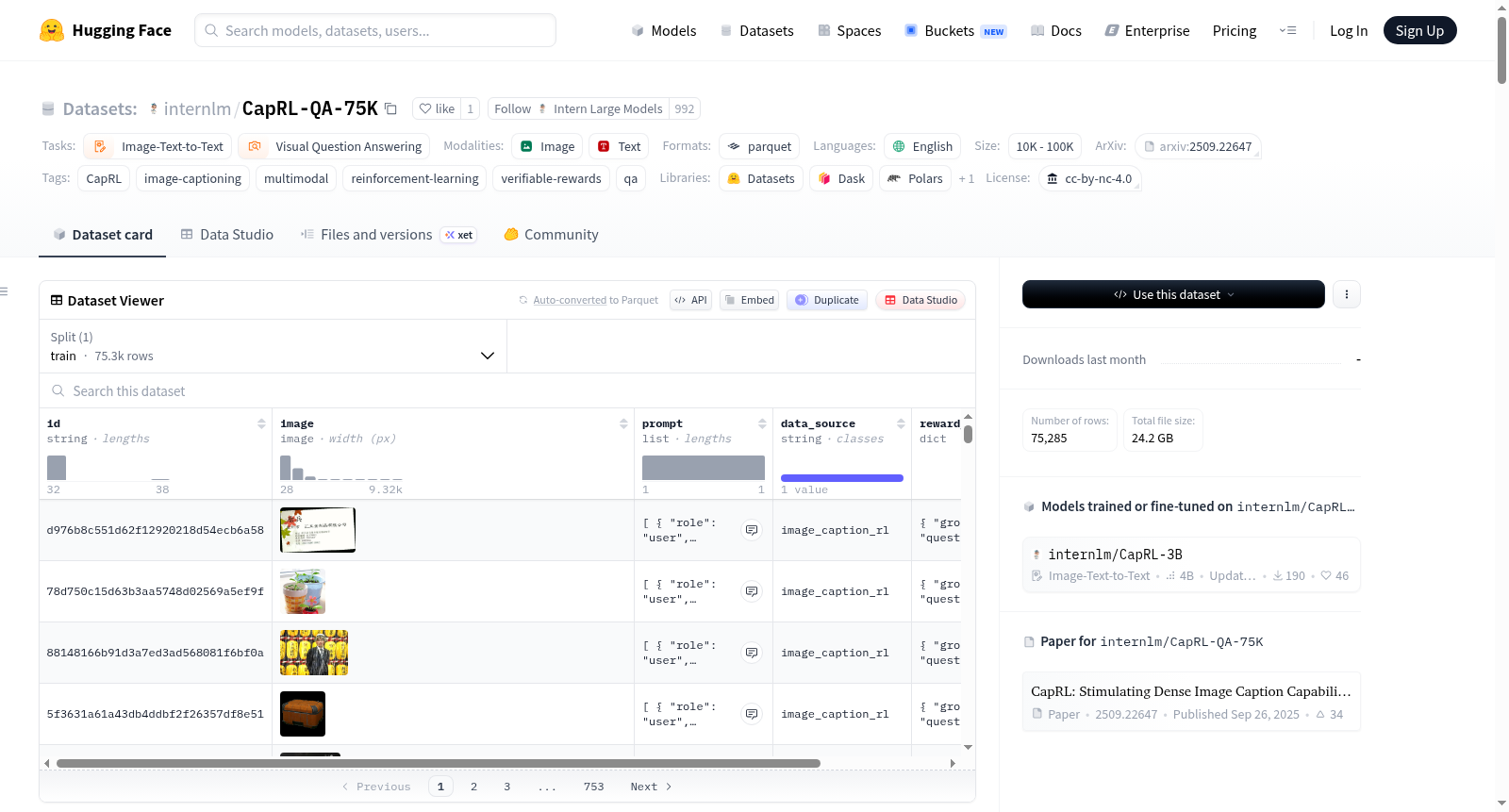Click the table's horizontal scrollbar
The width and height of the screenshot is (1509, 812).
[x=439, y=763]
